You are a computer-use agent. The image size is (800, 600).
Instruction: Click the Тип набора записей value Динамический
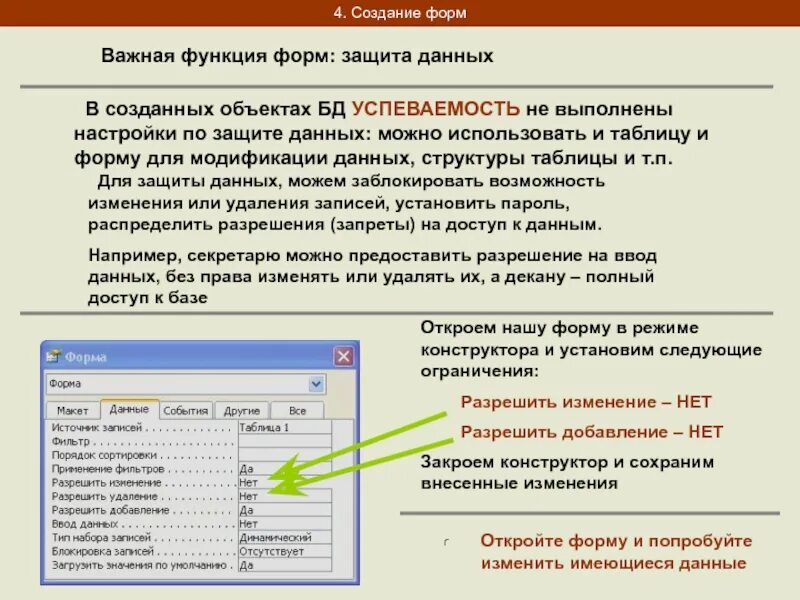click(x=285, y=538)
